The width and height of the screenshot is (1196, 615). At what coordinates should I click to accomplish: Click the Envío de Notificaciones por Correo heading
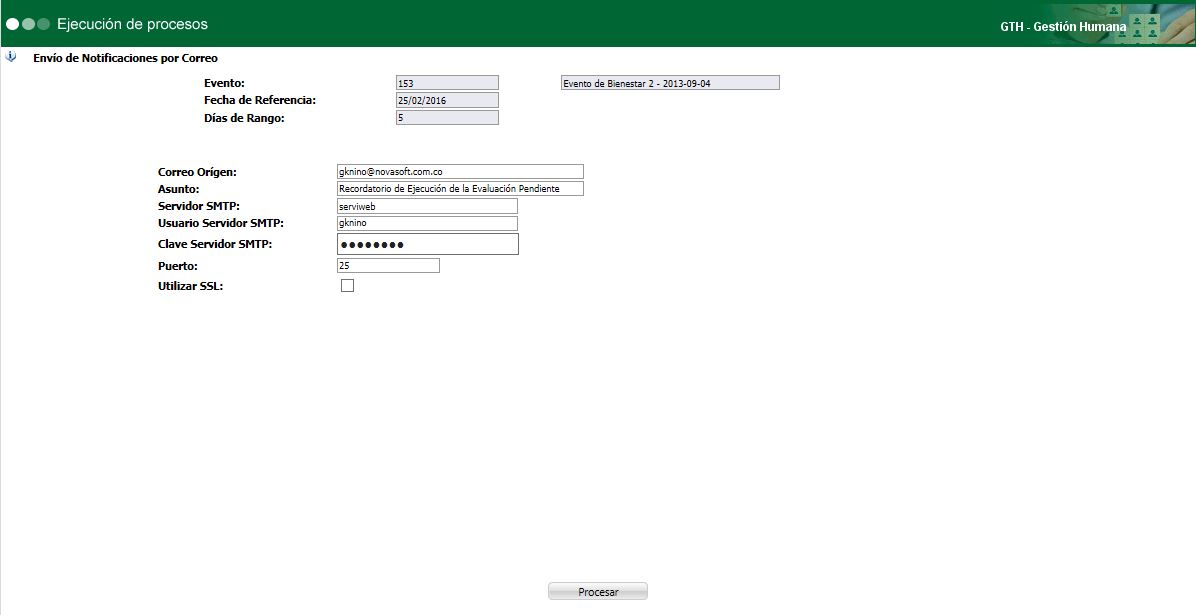[x=125, y=58]
